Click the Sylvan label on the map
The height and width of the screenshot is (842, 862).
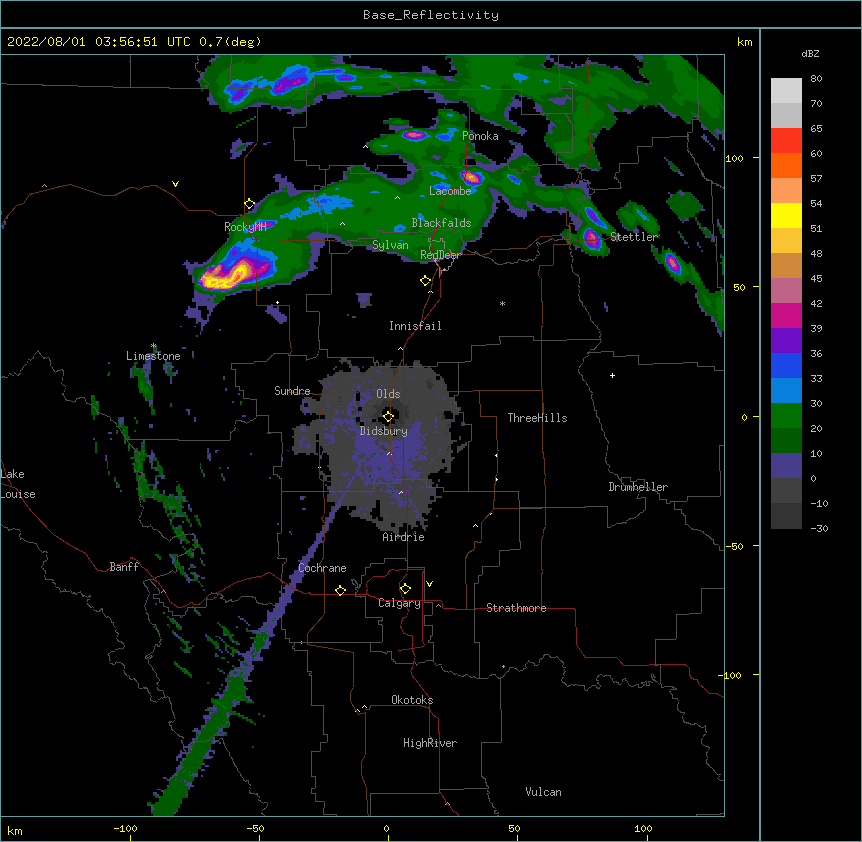pos(390,245)
